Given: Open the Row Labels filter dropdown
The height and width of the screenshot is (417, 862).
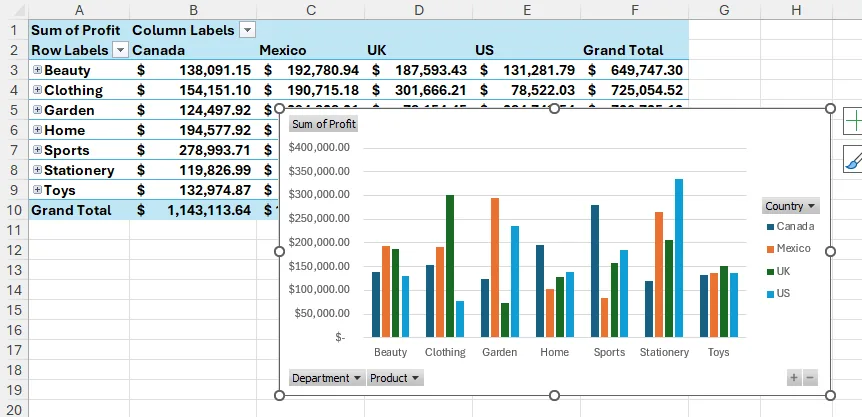Looking at the screenshot, I should coord(120,50).
